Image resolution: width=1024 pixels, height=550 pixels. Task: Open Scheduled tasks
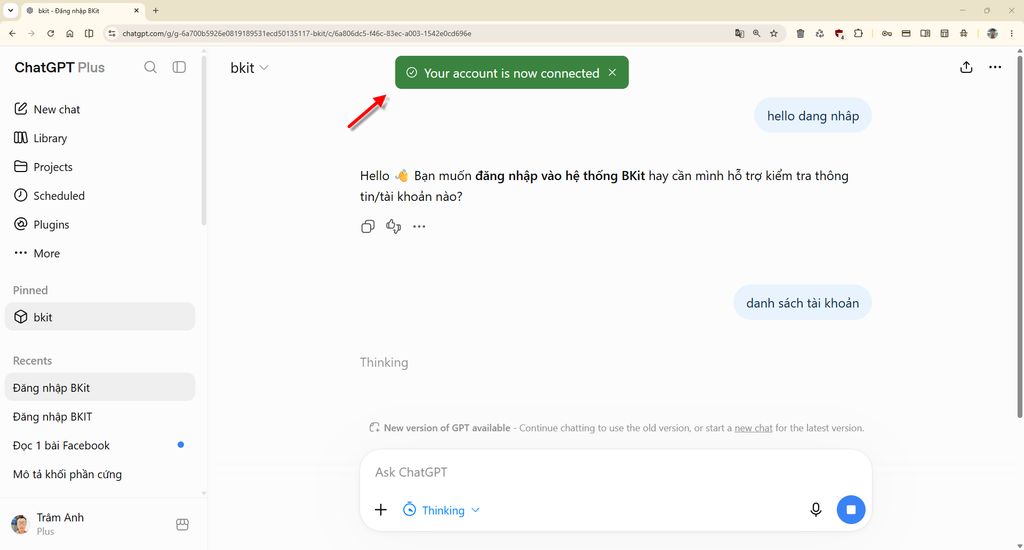[100, 195]
